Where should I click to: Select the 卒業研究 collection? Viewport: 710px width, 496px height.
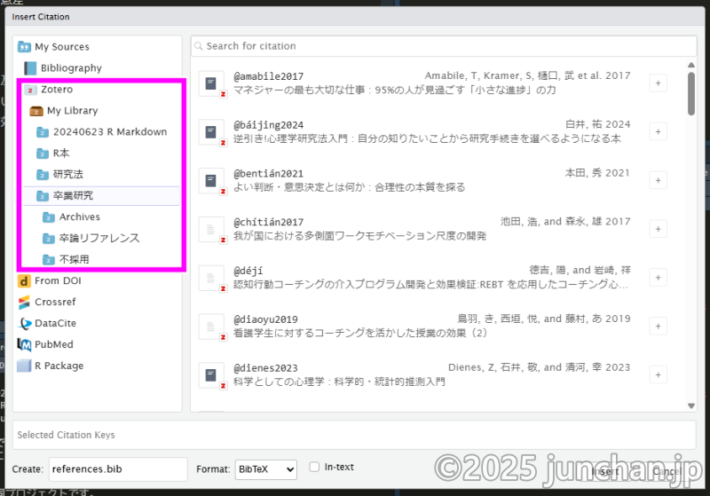click(101, 196)
